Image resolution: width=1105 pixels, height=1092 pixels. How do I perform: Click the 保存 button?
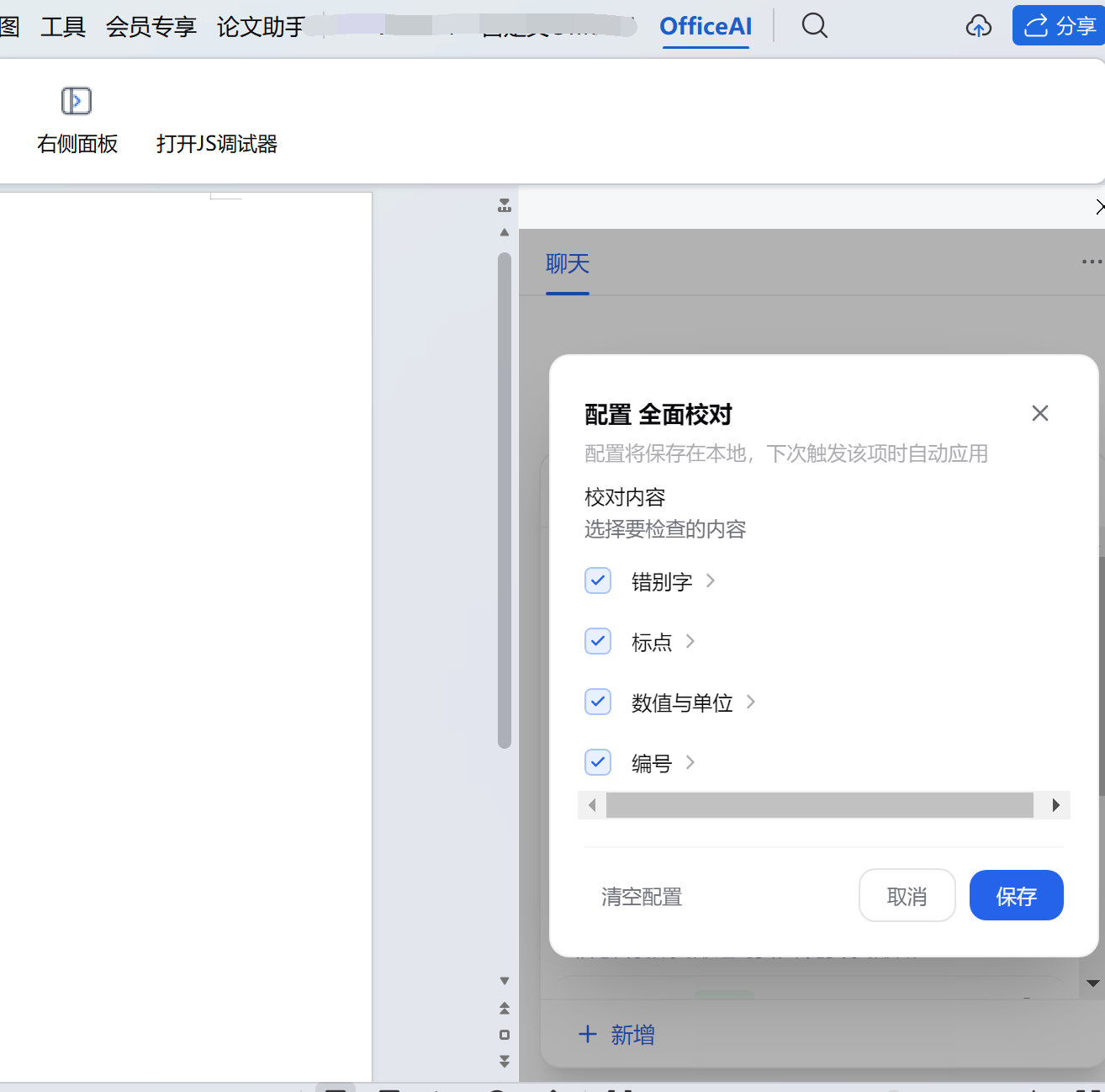click(1017, 895)
